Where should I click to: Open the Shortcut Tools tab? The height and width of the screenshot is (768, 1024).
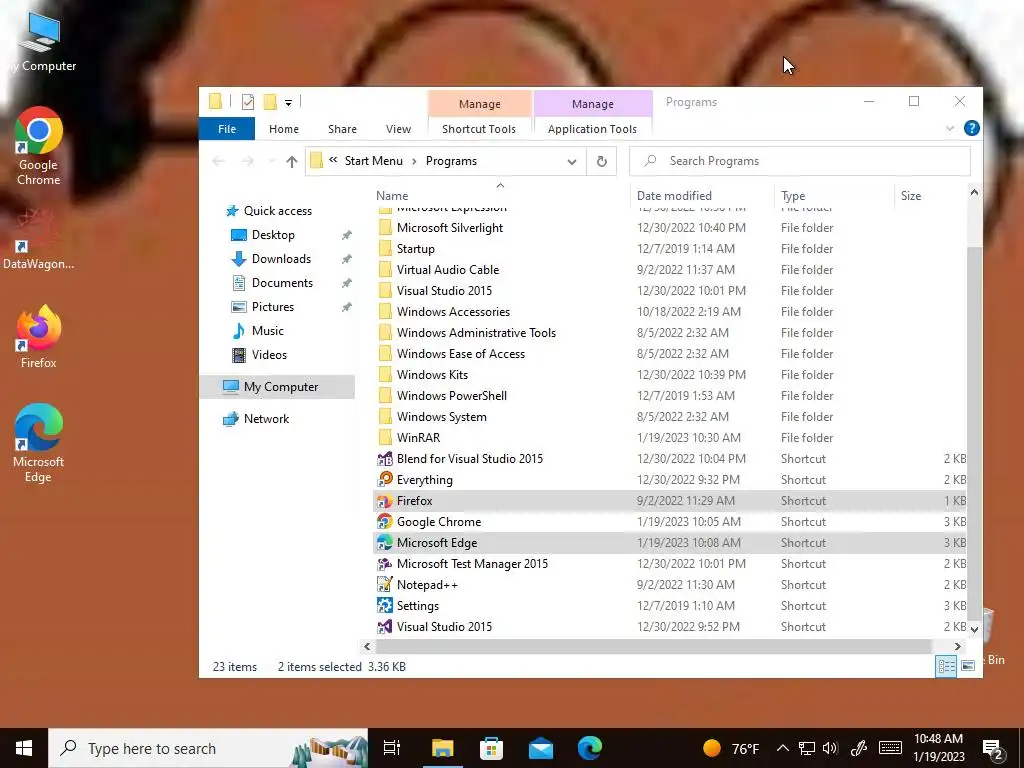(479, 129)
